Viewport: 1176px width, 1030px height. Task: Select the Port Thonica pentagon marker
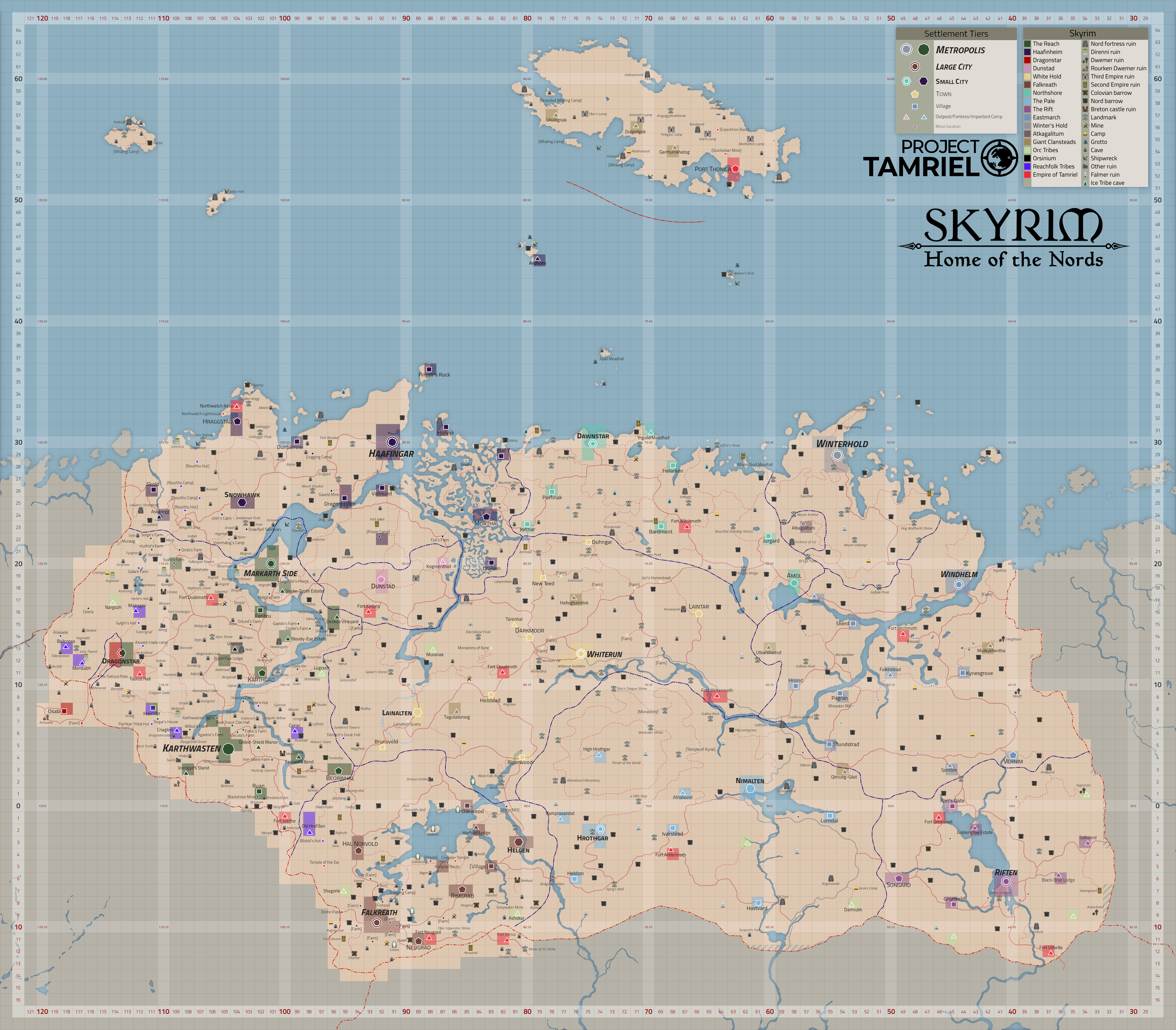735,169
